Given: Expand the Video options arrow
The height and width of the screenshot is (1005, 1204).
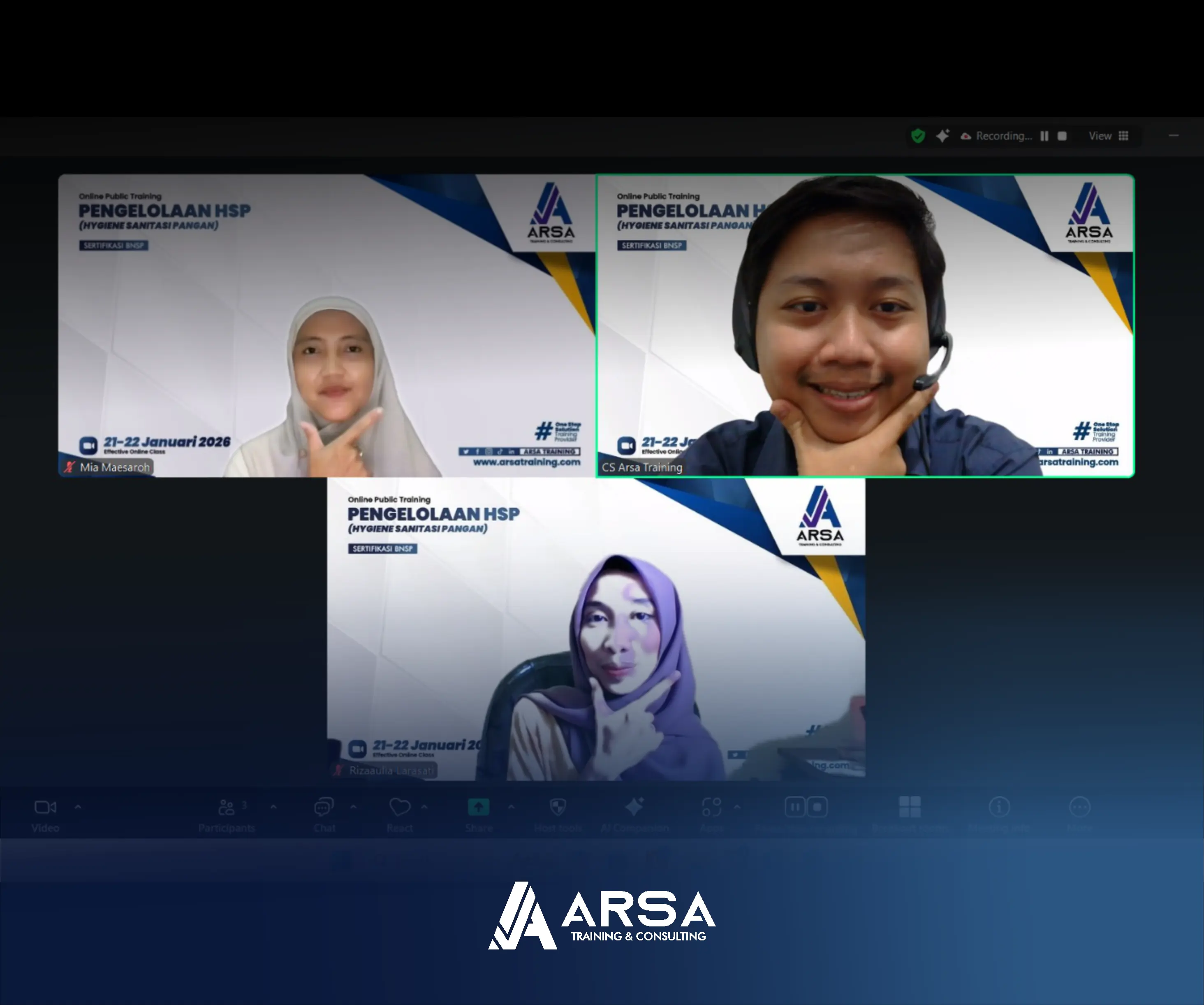Looking at the screenshot, I should coord(78,807).
